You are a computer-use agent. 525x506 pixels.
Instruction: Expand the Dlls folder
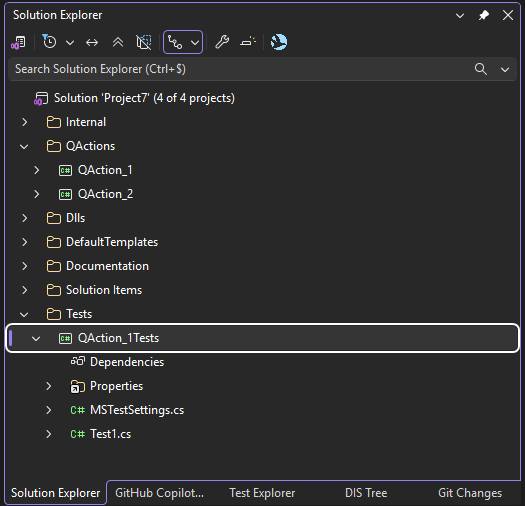pyautogui.click(x=24, y=218)
